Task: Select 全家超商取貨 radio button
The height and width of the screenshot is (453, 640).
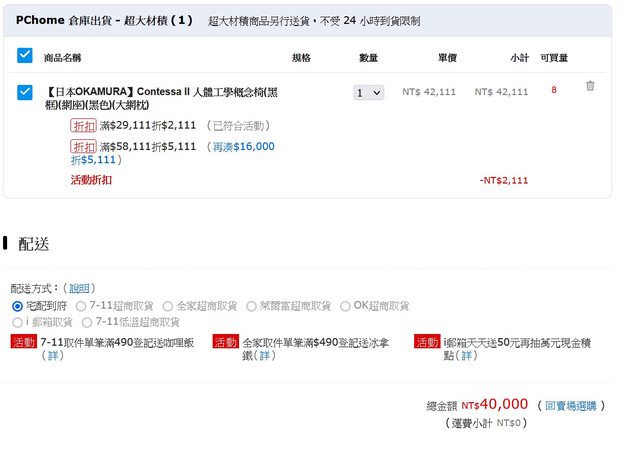Action: click(168, 306)
